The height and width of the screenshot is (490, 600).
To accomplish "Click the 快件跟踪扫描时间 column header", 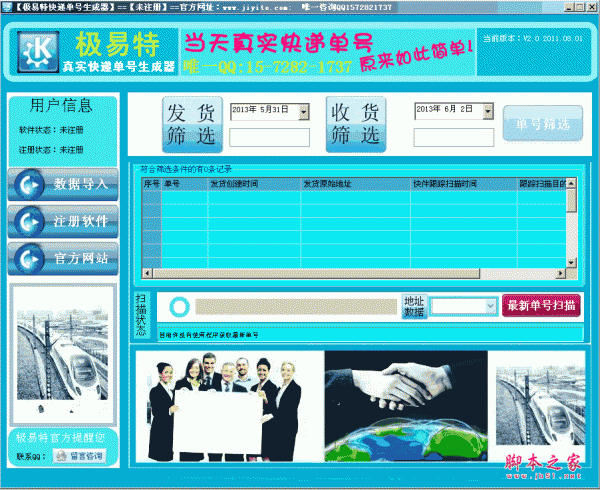I will coord(464,184).
